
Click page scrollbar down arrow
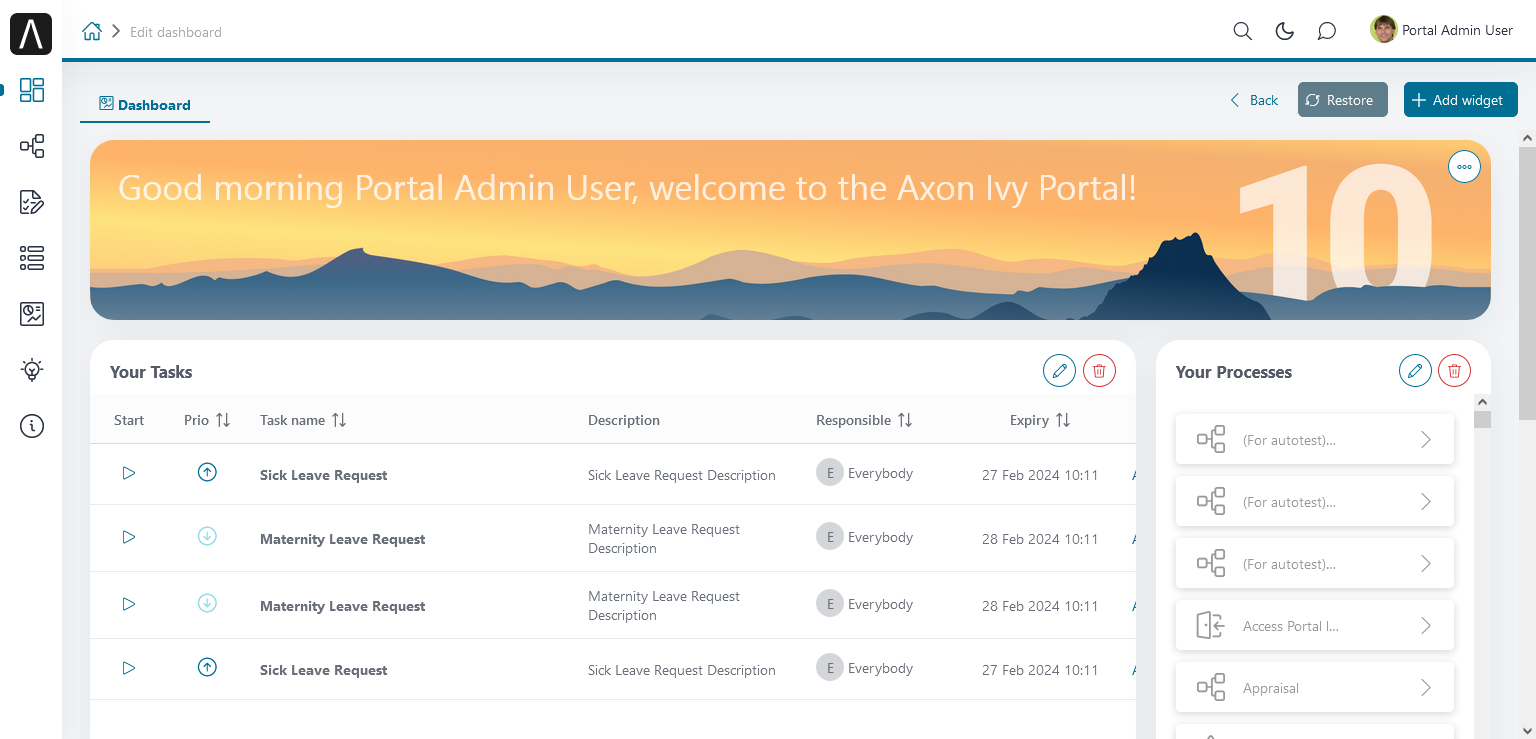pos(1527,730)
